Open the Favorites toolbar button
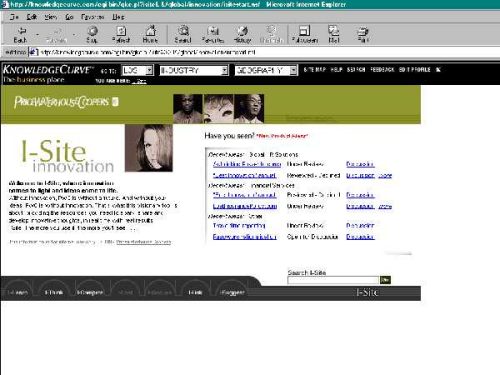500x375 pixels. 213,35
